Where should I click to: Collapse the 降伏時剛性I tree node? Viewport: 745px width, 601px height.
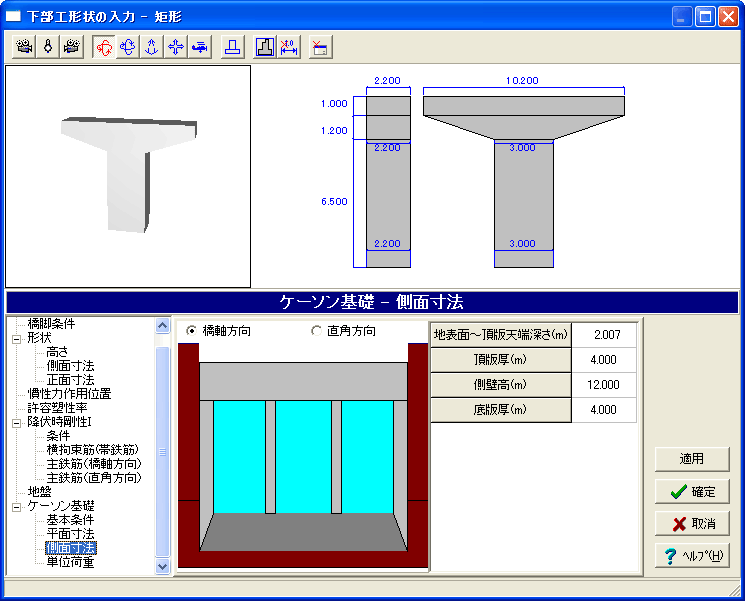point(17,423)
